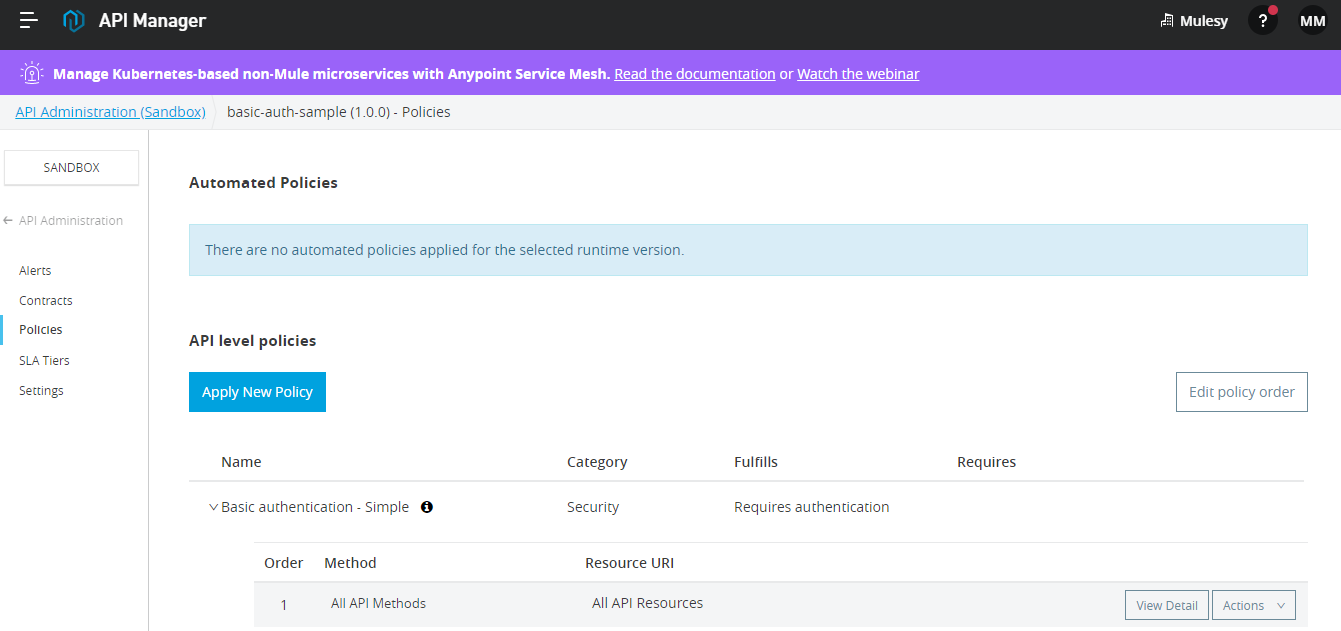Viewport: 1341px width, 631px height.
Task: Click the Requires column header
Action: [x=986, y=462]
